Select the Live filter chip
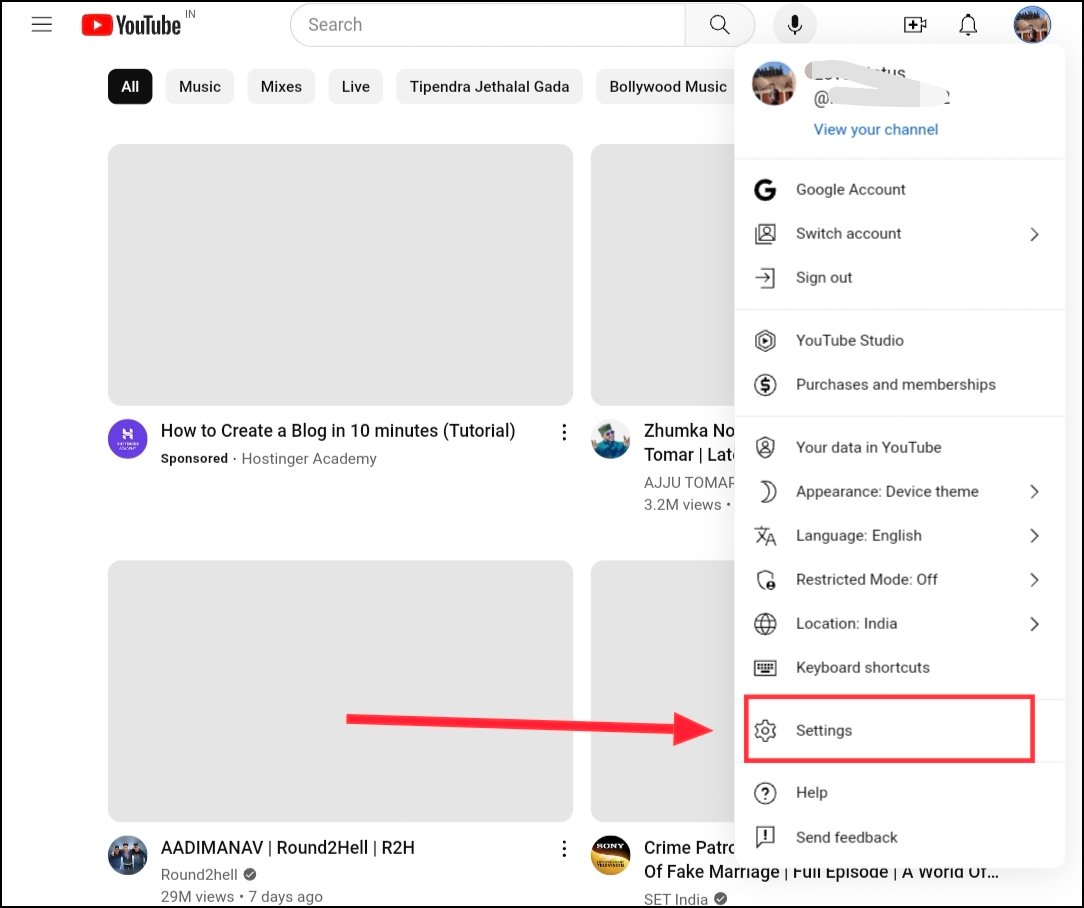 click(355, 86)
